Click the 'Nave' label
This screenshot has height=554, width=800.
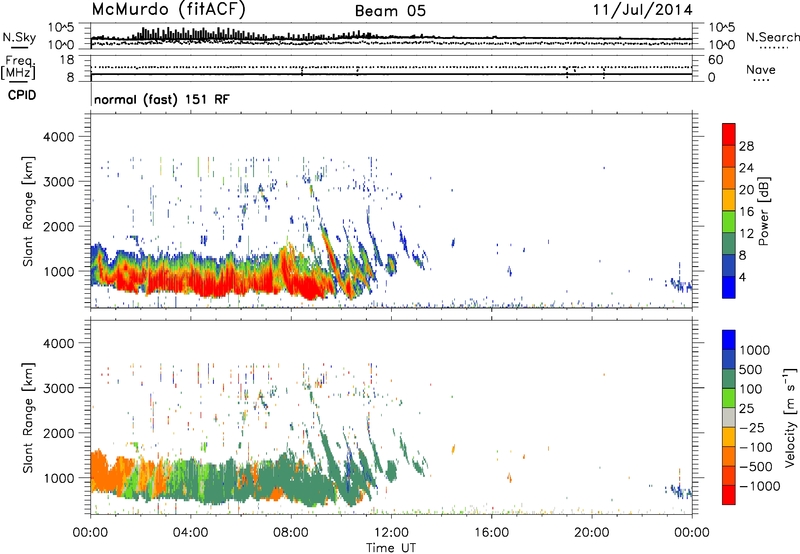tap(761, 70)
